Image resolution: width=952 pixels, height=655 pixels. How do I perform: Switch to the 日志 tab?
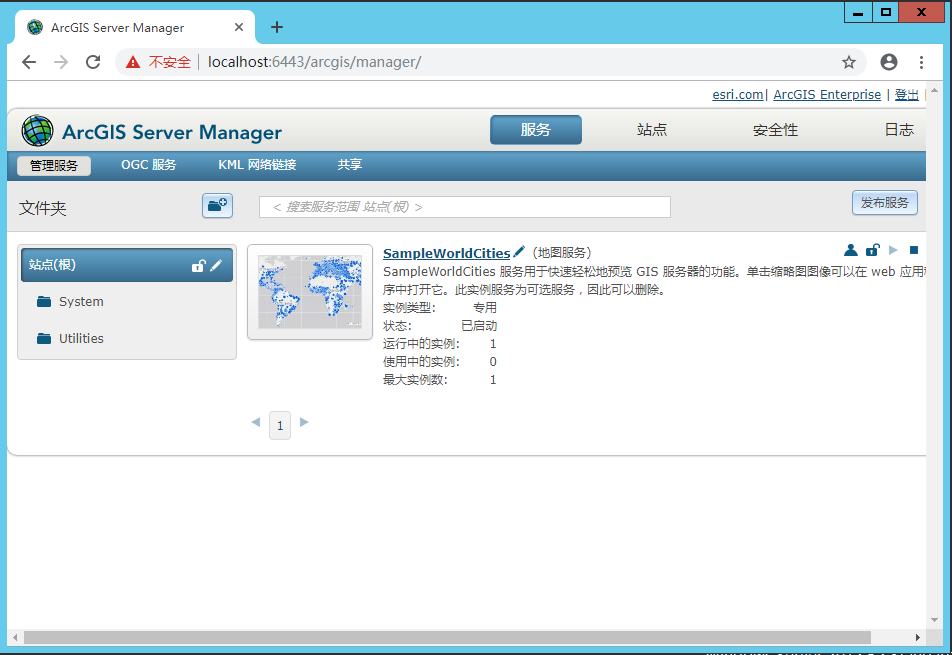(x=899, y=130)
